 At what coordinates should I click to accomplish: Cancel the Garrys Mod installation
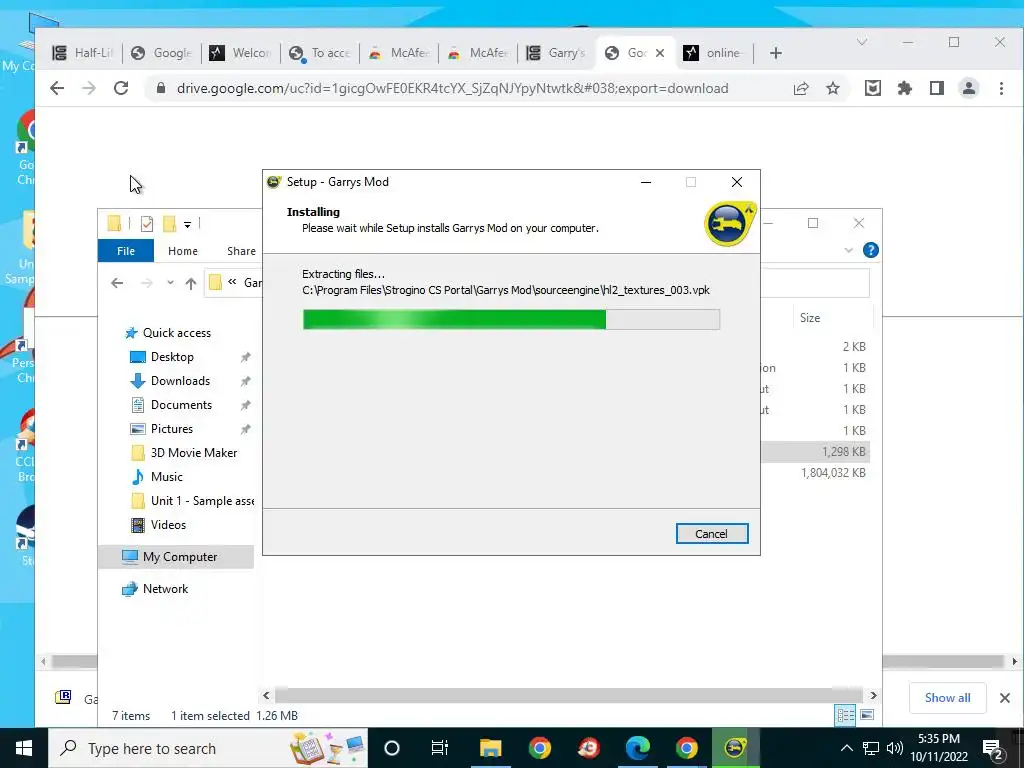click(712, 534)
